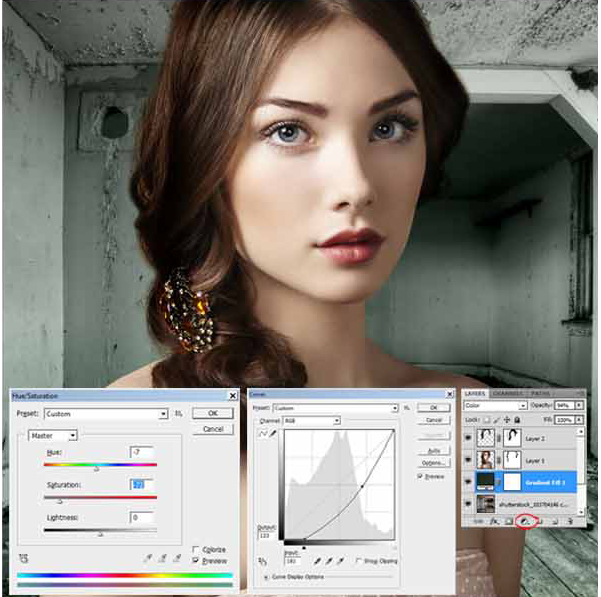Click the Lightness value input field
This screenshot has height=597, width=601.
[x=141, y=518]
